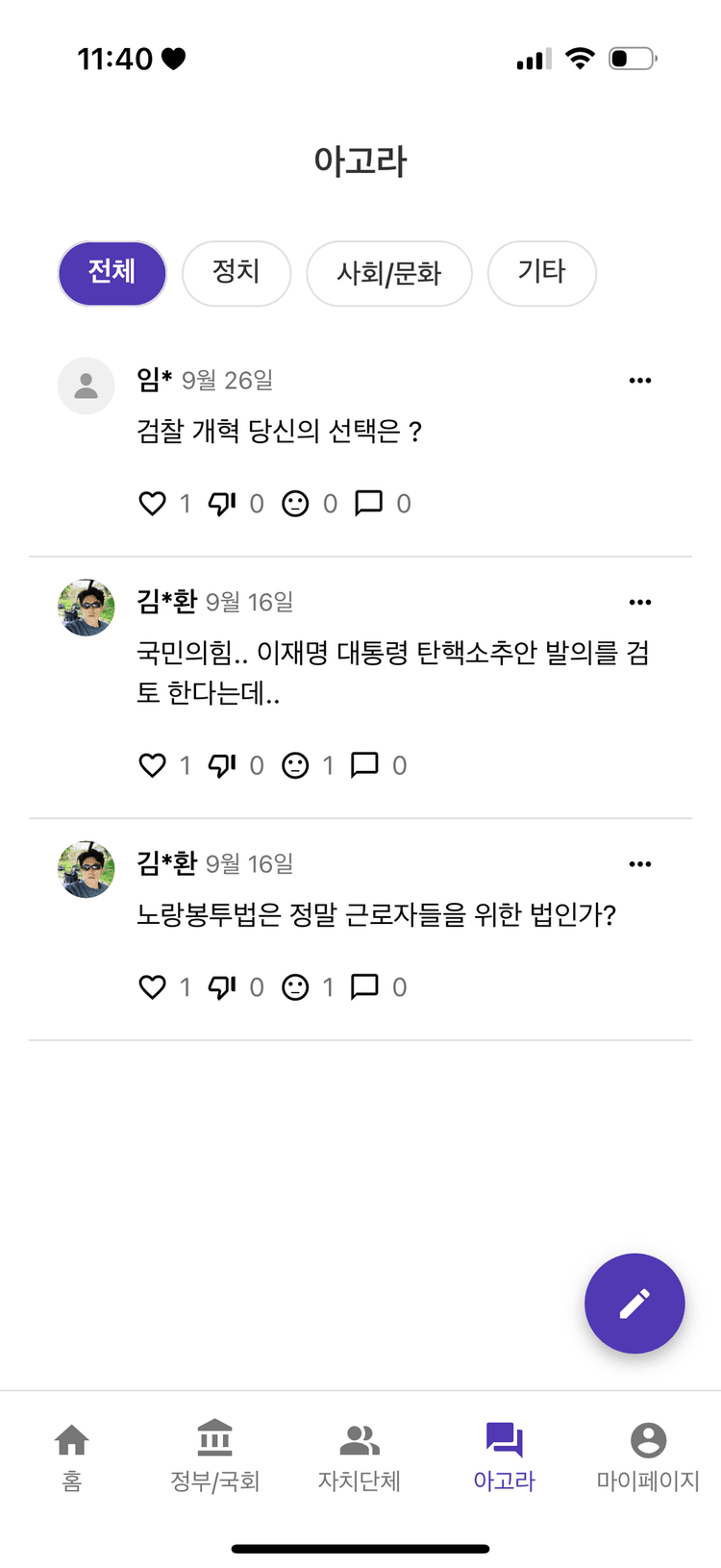
Task: Like 임*'s 검찰 개혁 post with heart icon
Action: [x=152, y=502]
